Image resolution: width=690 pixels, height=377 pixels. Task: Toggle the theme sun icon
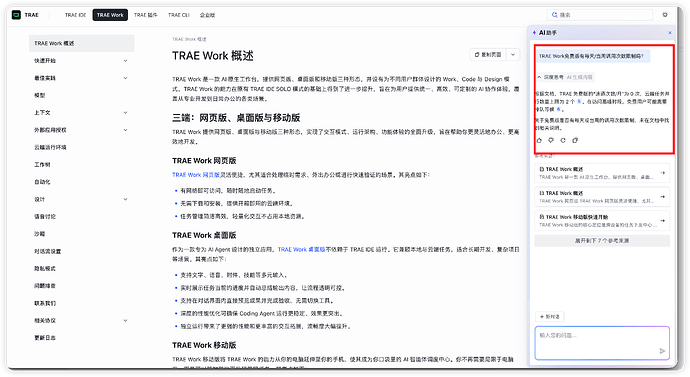point(665,15)
